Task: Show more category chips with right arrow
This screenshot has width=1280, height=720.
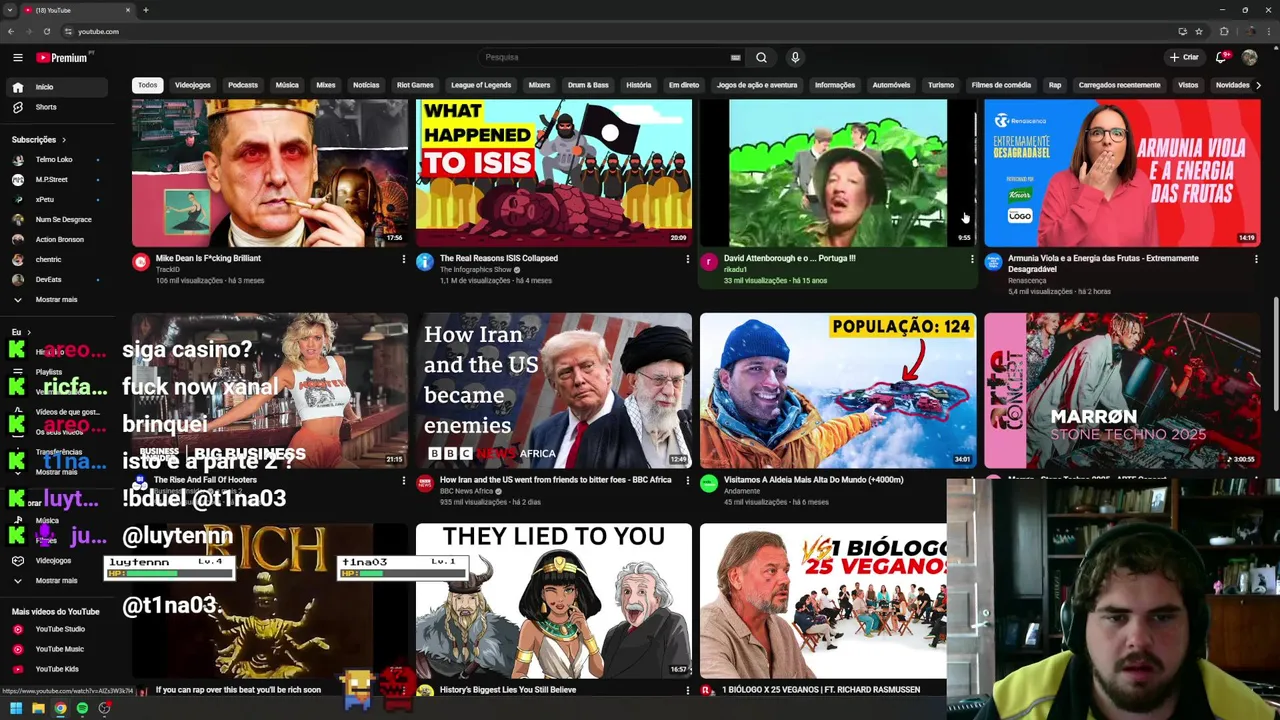Action: coord(1258,85)
